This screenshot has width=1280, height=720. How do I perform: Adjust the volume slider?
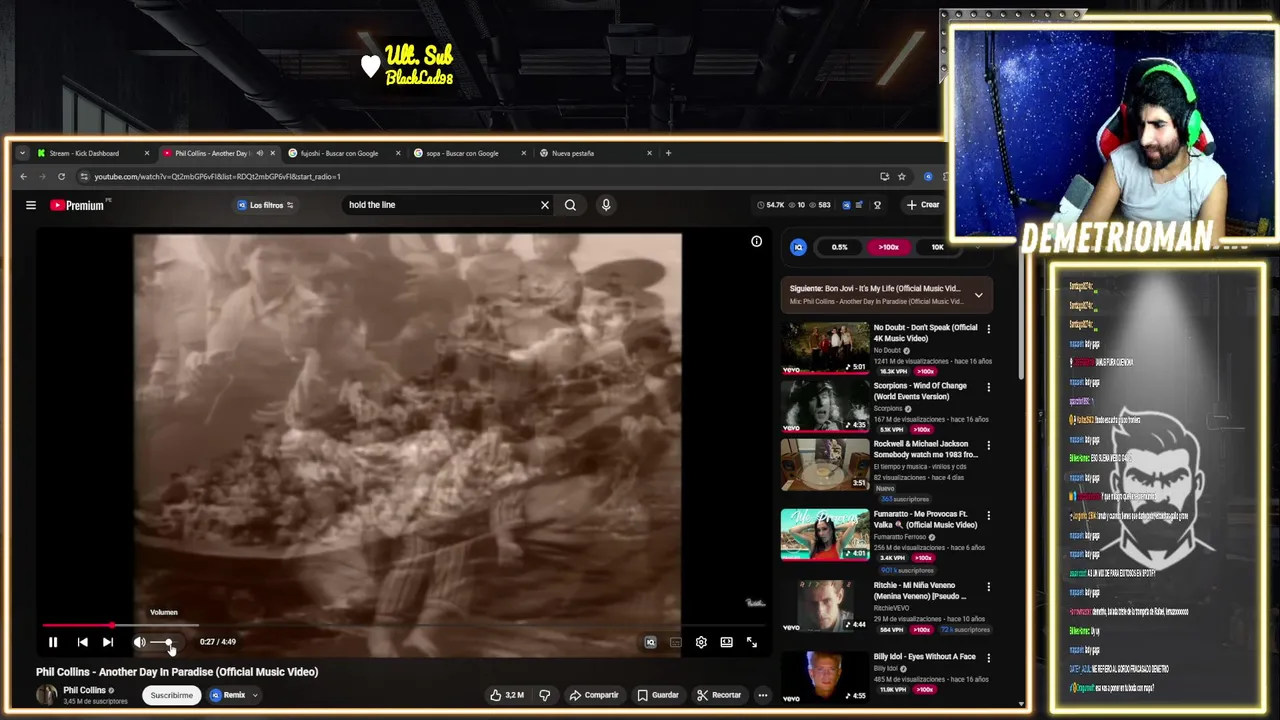pyautogui.click(x=165, y=642)
